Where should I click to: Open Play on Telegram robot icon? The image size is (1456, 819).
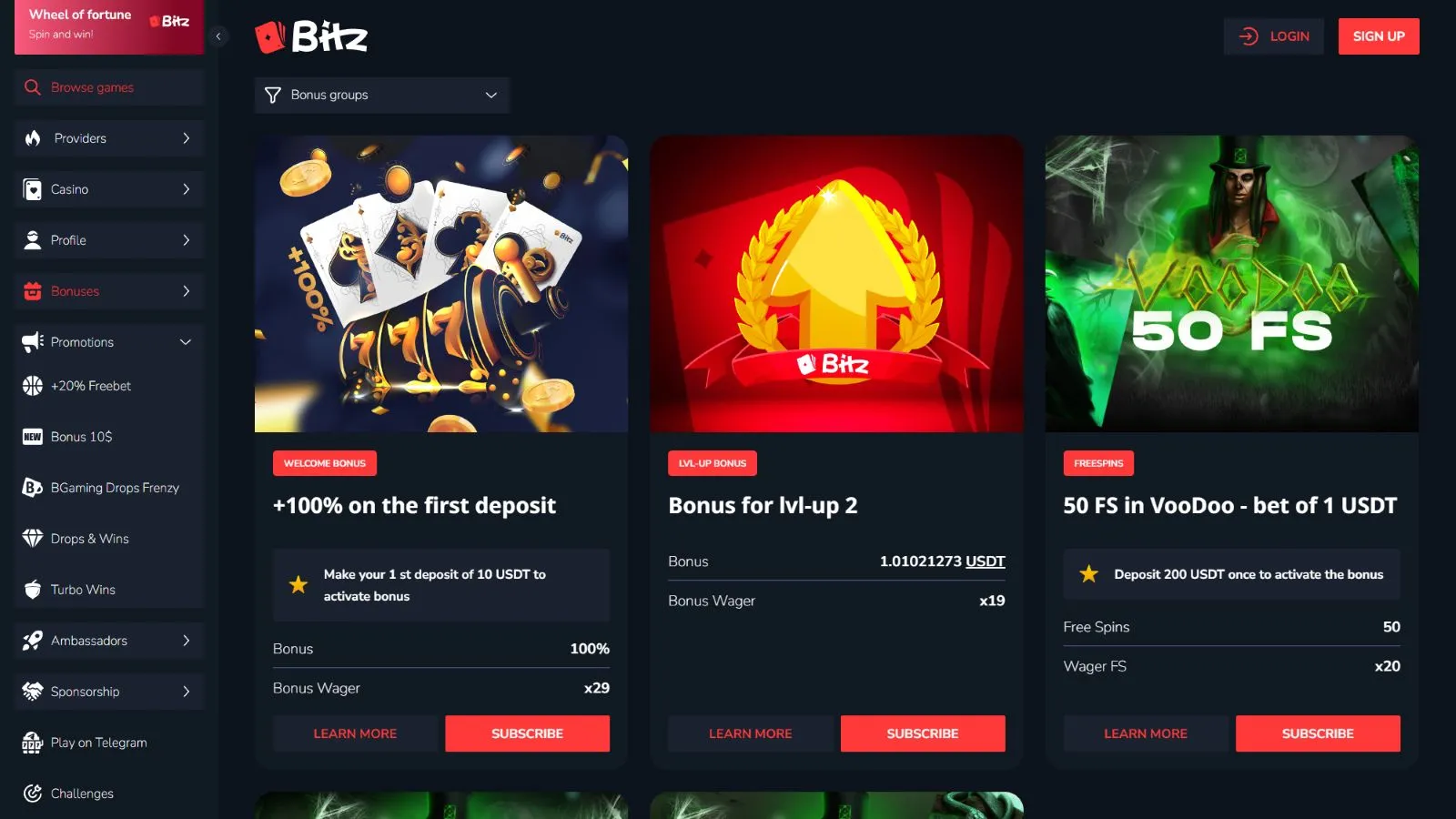pos(33,743)
